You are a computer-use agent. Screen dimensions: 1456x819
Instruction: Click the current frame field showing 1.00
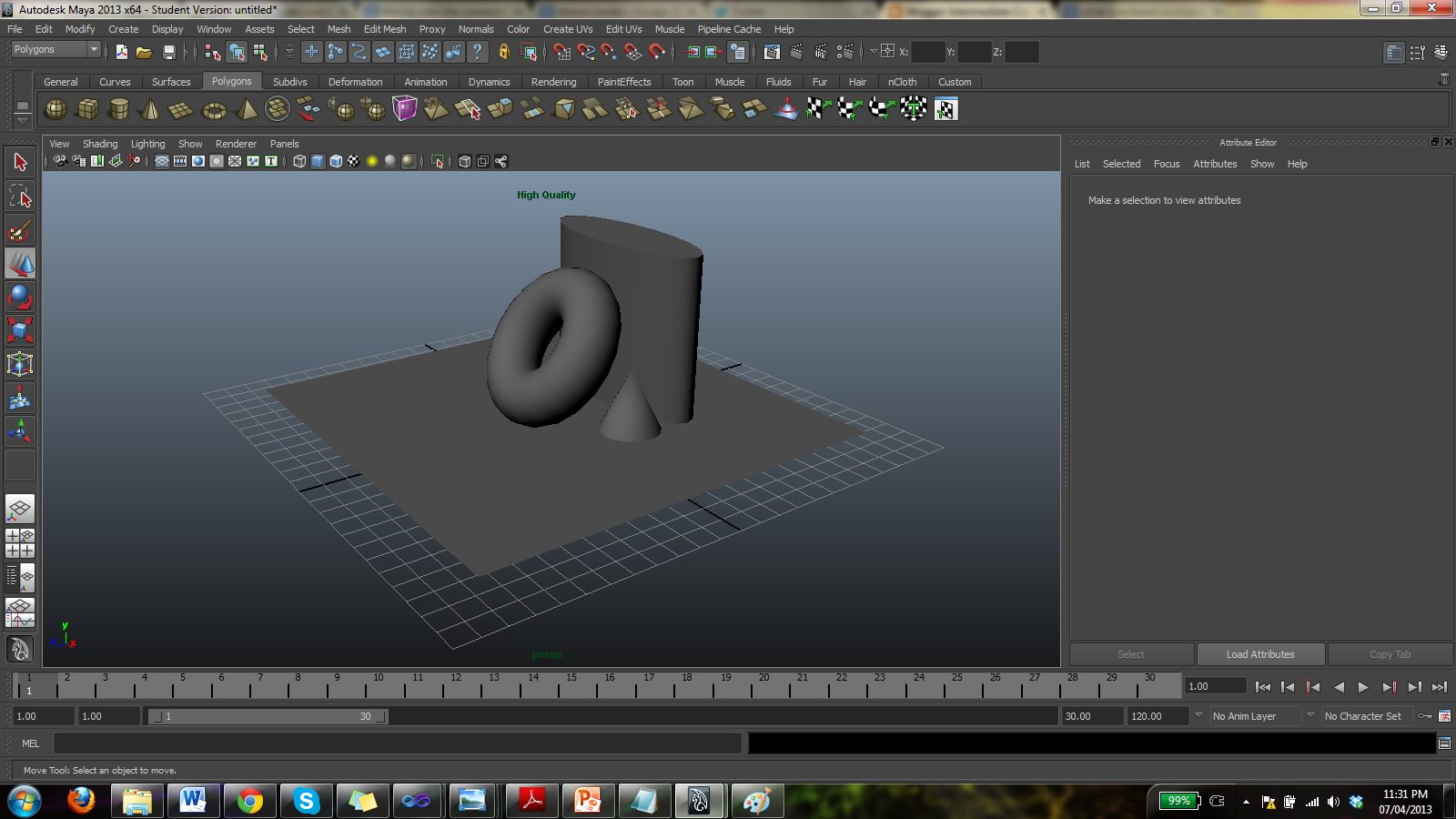tap(1216, 686)
